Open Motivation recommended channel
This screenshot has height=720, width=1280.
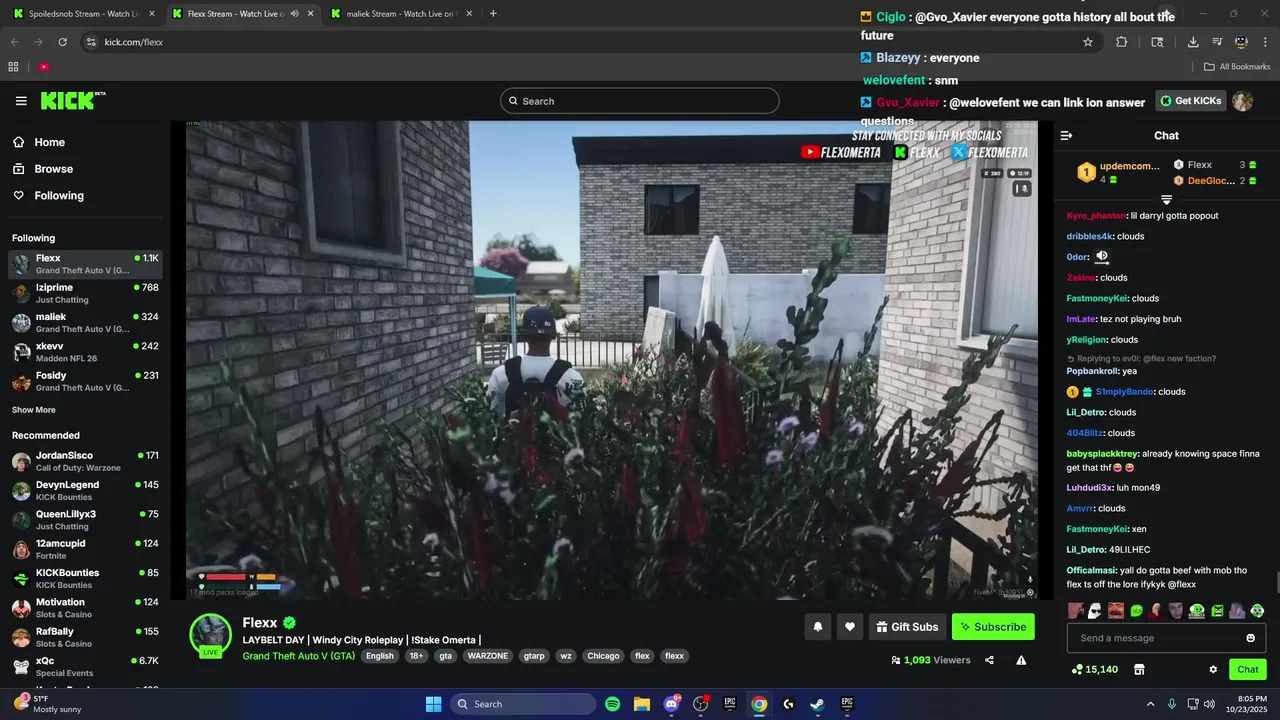click(85, 608)
